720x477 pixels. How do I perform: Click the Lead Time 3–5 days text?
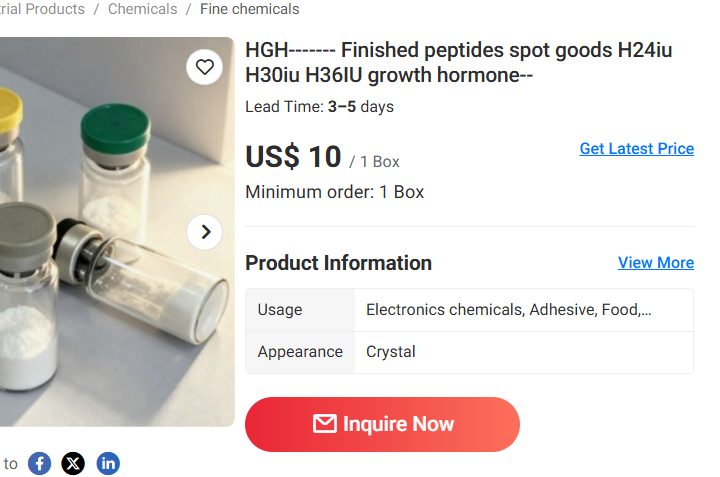click(319, 107)
